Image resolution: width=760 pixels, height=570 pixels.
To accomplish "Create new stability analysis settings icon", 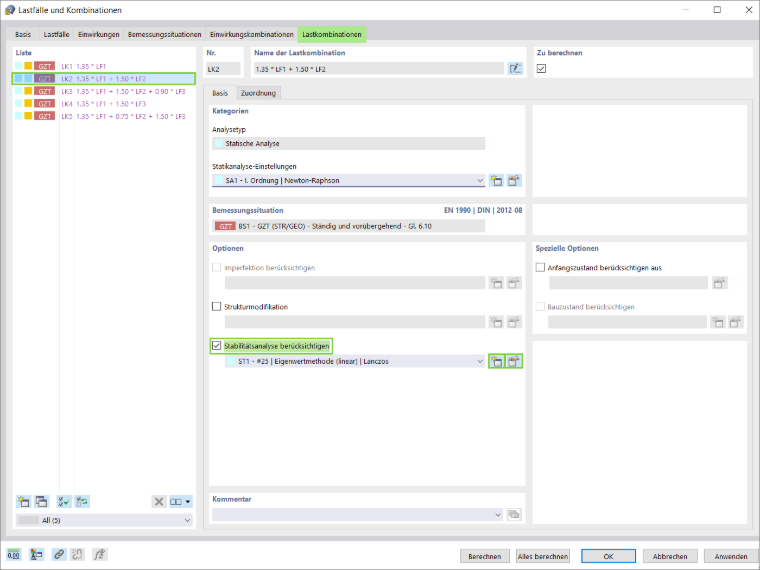I will point(496,361).
